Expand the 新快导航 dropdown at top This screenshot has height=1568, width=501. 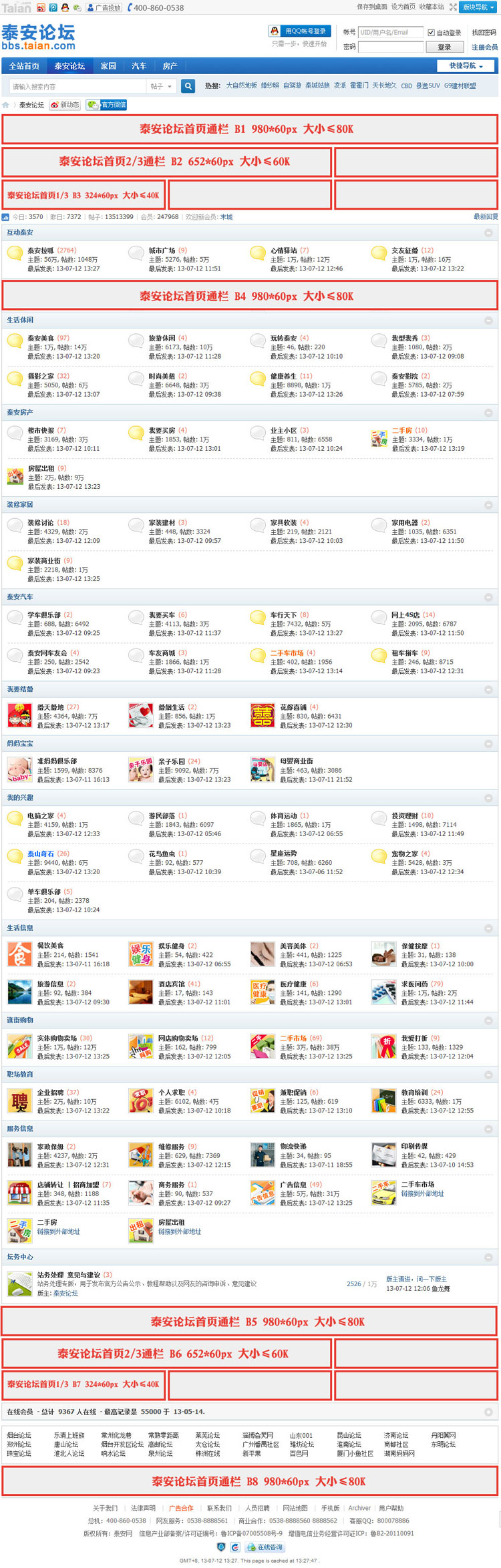point(478,7)
